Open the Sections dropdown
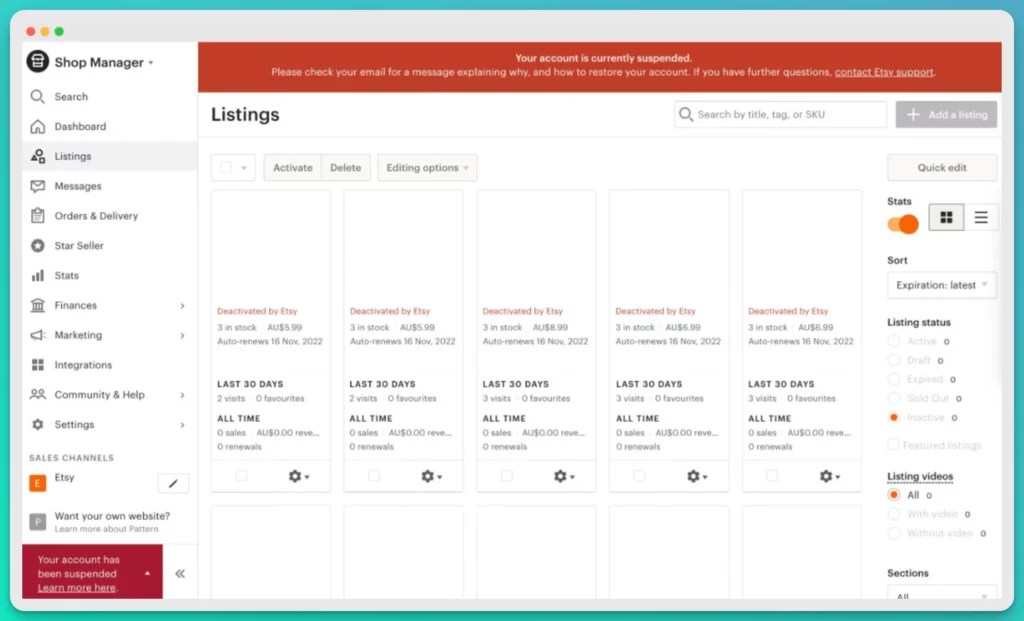This screenshot has width=1024, height=621. pyautogui.click(x=942, y=593)
